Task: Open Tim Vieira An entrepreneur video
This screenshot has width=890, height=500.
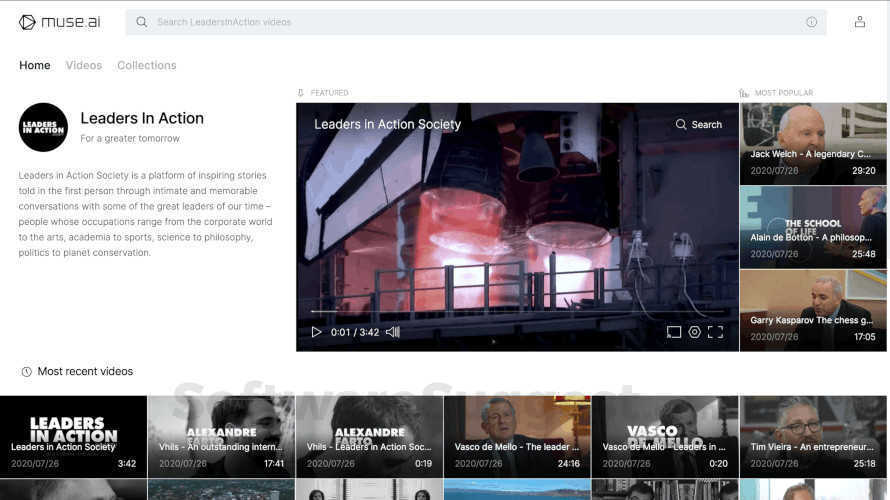Action: click(x=813, y=436)
